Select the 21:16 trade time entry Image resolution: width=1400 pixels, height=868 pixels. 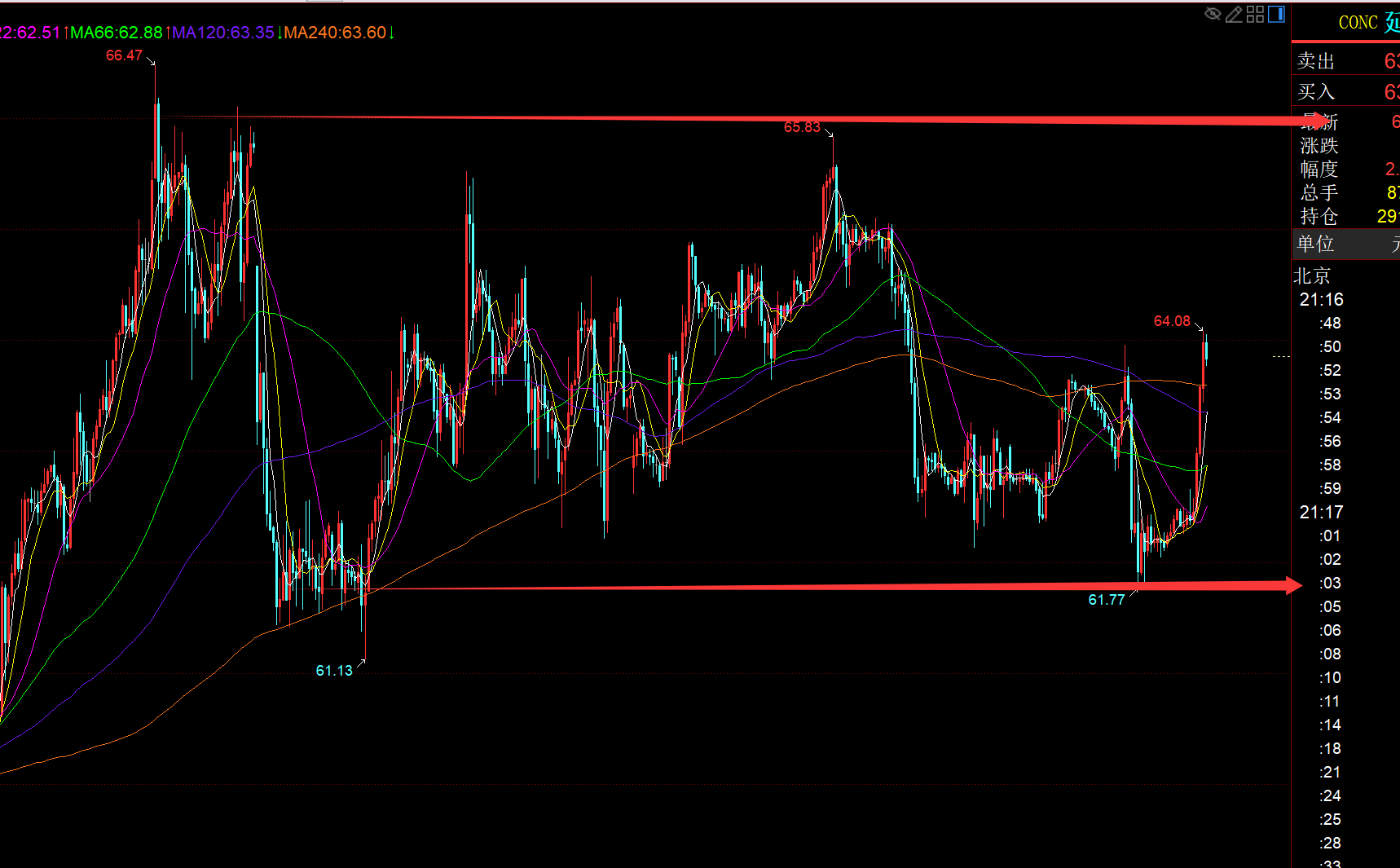[1321, 300]
